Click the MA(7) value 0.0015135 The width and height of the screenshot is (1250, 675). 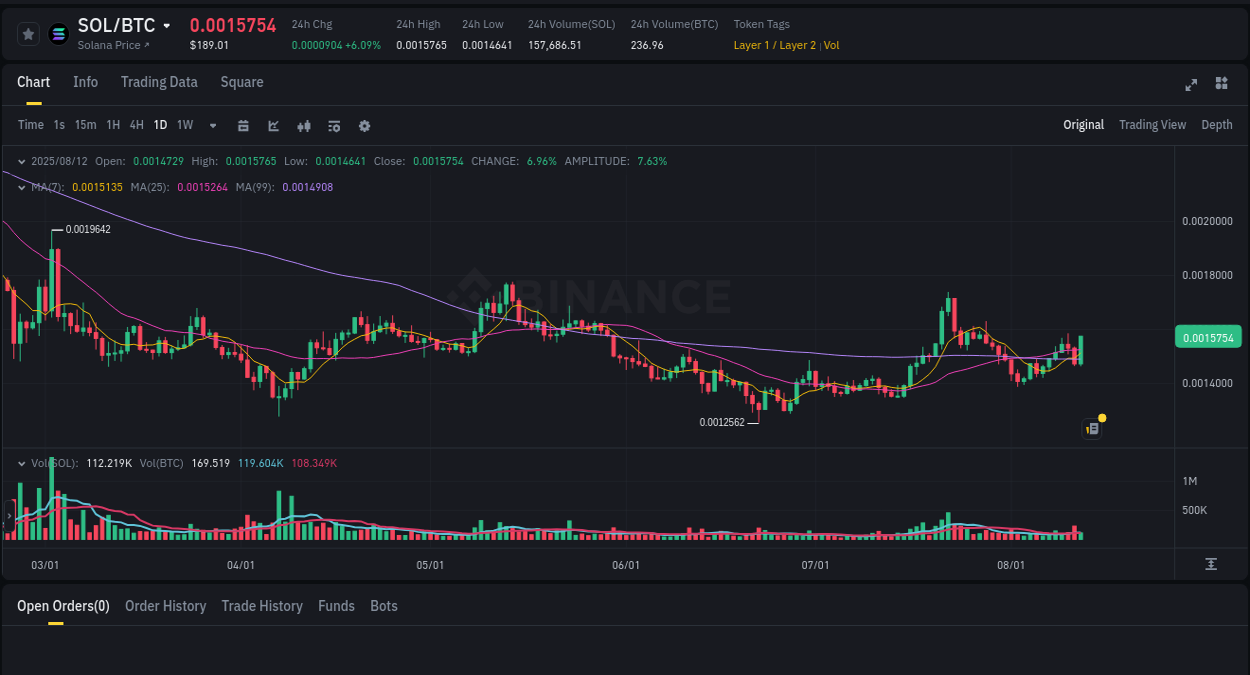pyautogui.click(x=98, y=187)
